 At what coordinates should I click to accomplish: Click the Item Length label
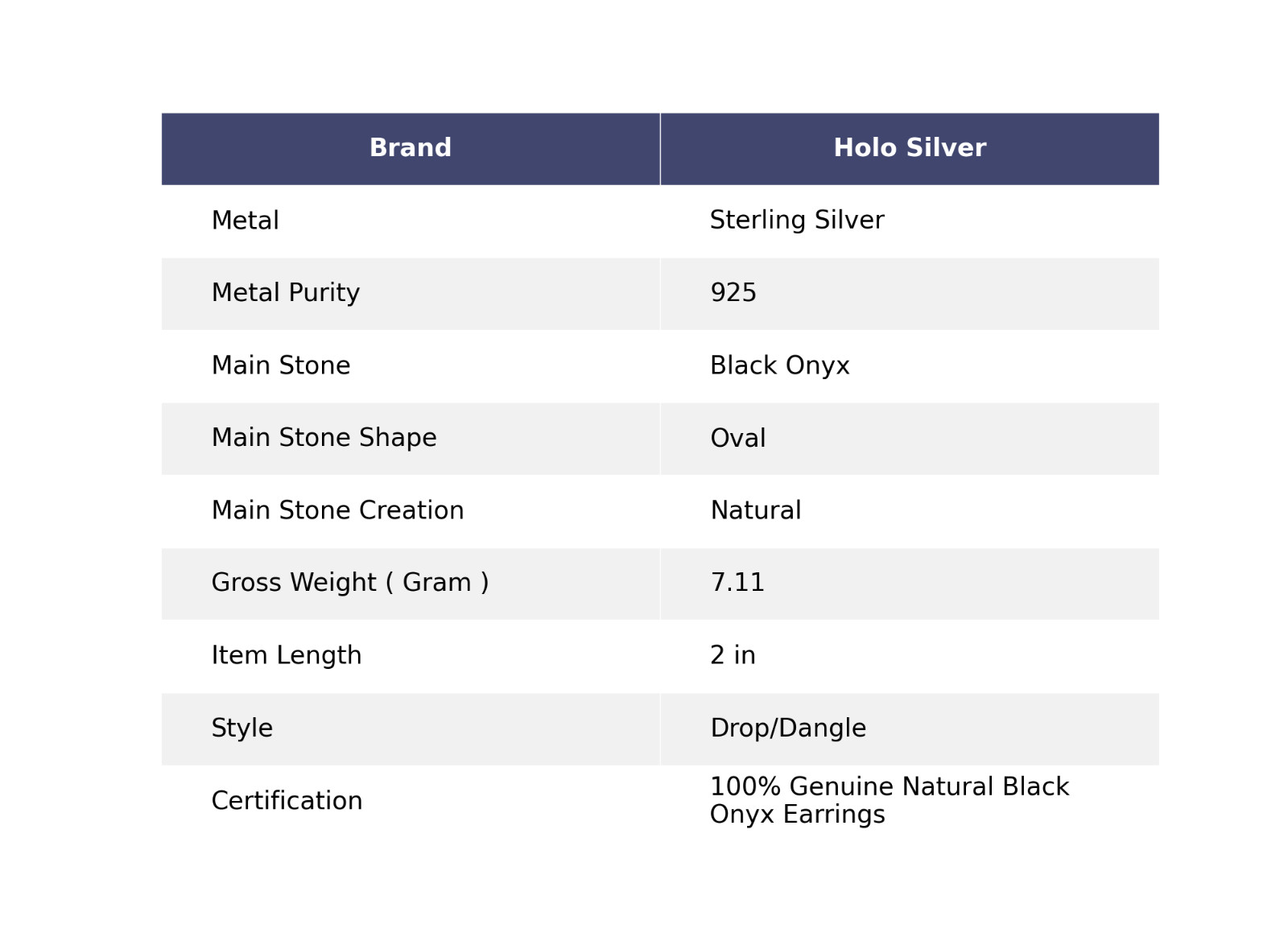click(x=286, y=655)
